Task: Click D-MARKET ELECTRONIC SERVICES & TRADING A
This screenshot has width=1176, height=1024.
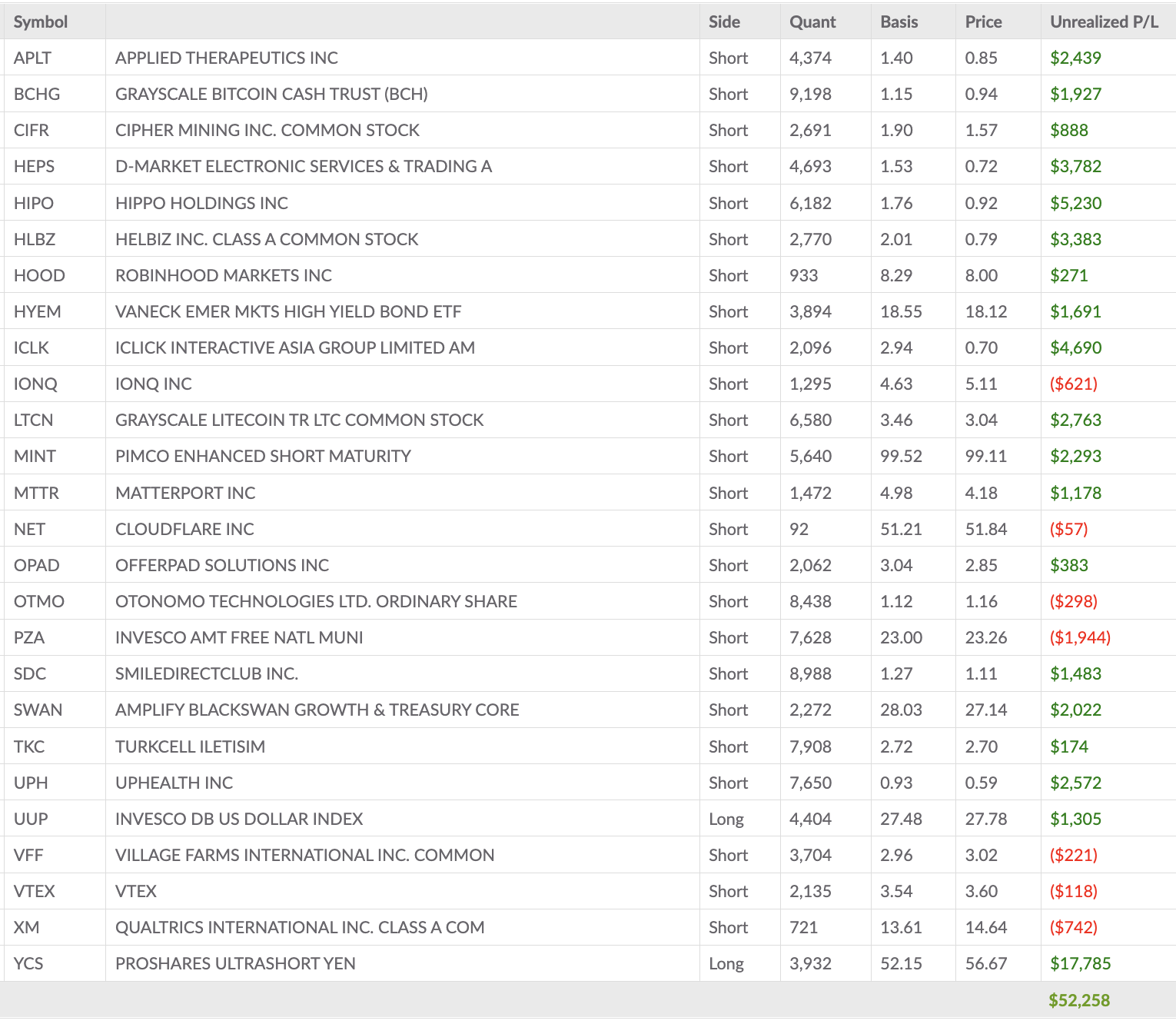Action: tap(304, 166)
